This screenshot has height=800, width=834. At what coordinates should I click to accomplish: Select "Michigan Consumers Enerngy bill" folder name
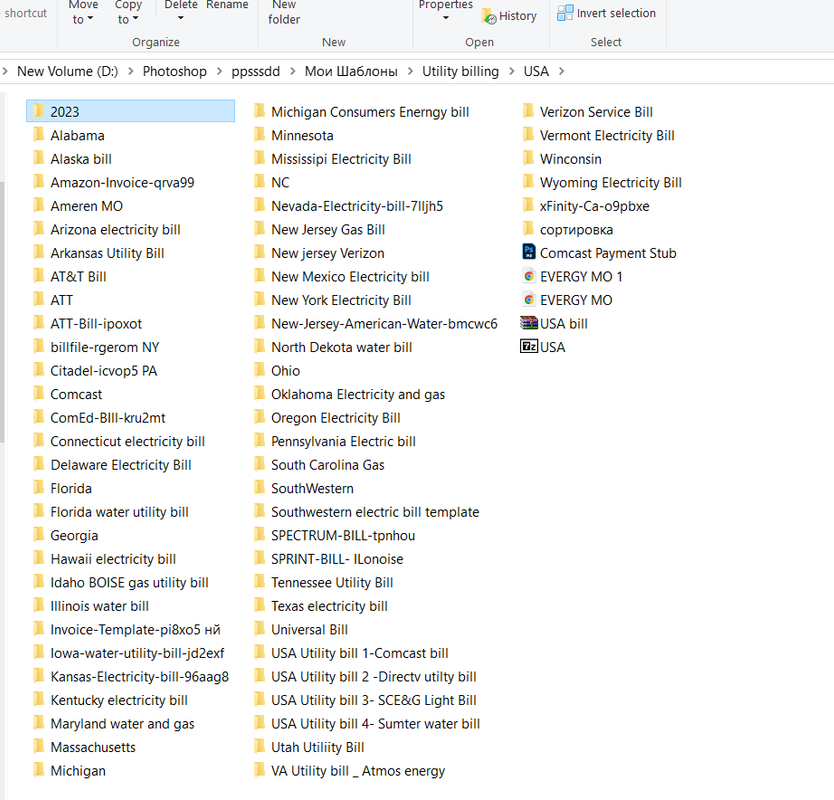click(370, 112)
